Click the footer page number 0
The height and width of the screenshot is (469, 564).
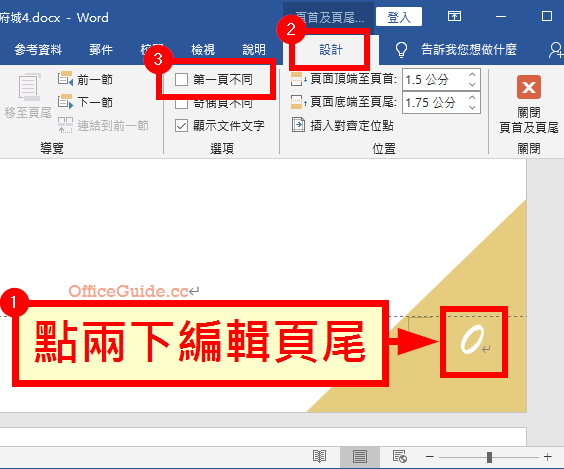tap(472, 340)
